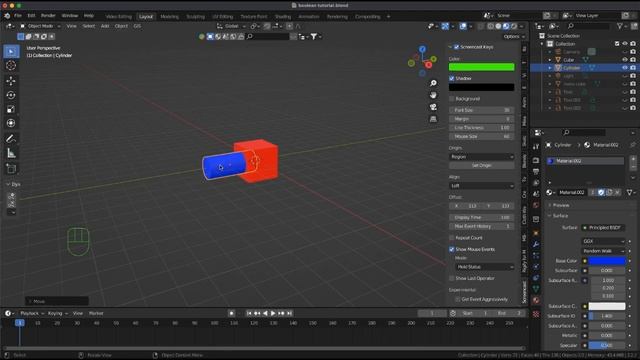Click the zoom view magnifier icon
The image size is (640, 360).
433,83
